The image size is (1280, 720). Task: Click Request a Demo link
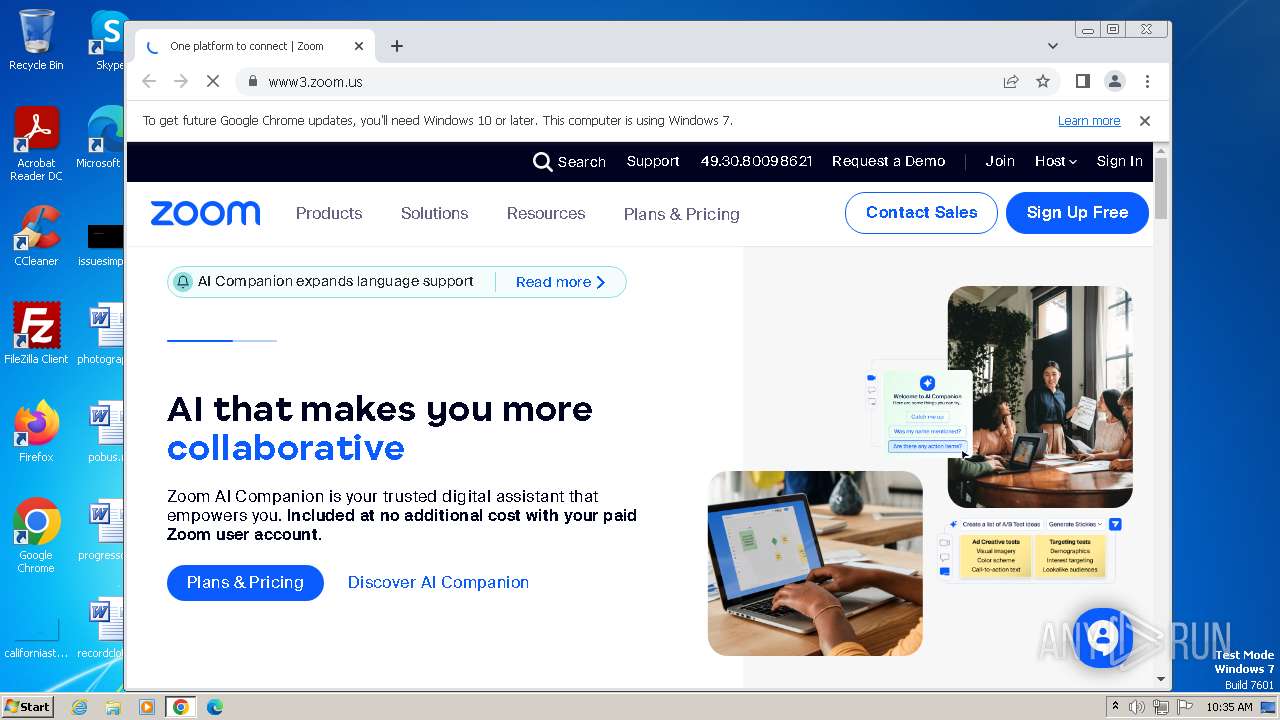[x=888, y=161]
